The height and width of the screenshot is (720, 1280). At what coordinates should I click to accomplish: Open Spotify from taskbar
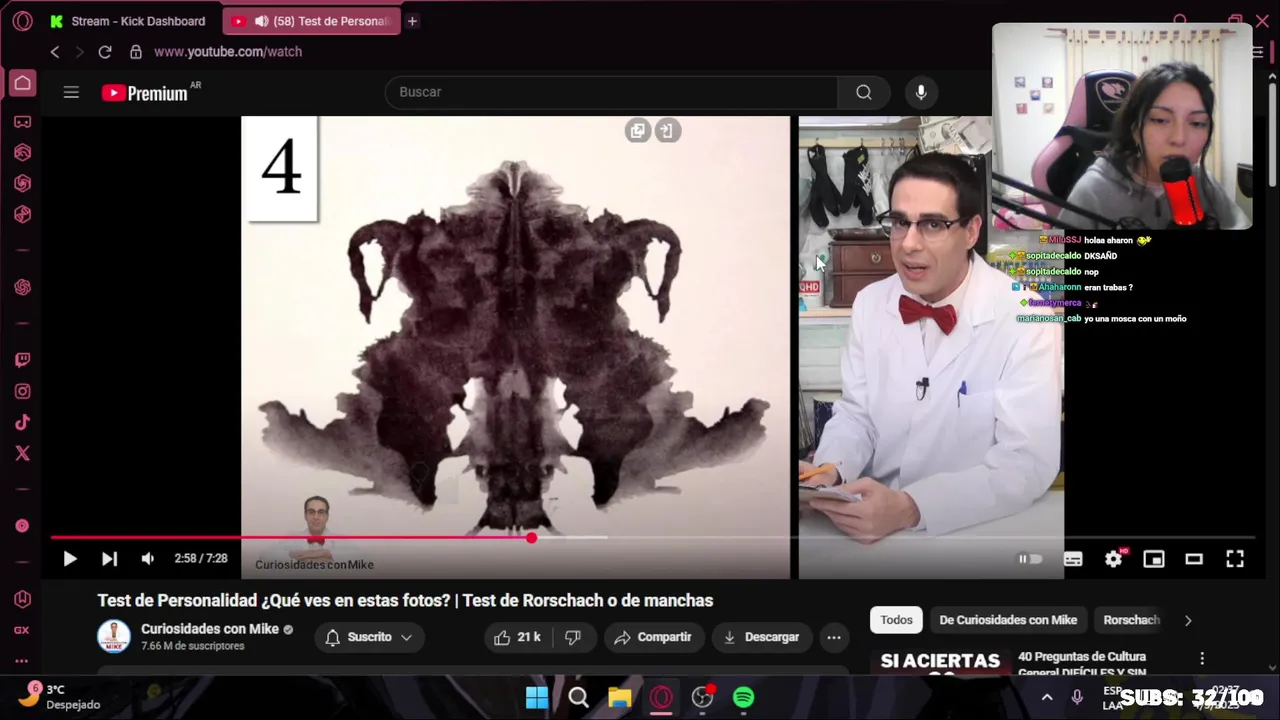(744, 697)
